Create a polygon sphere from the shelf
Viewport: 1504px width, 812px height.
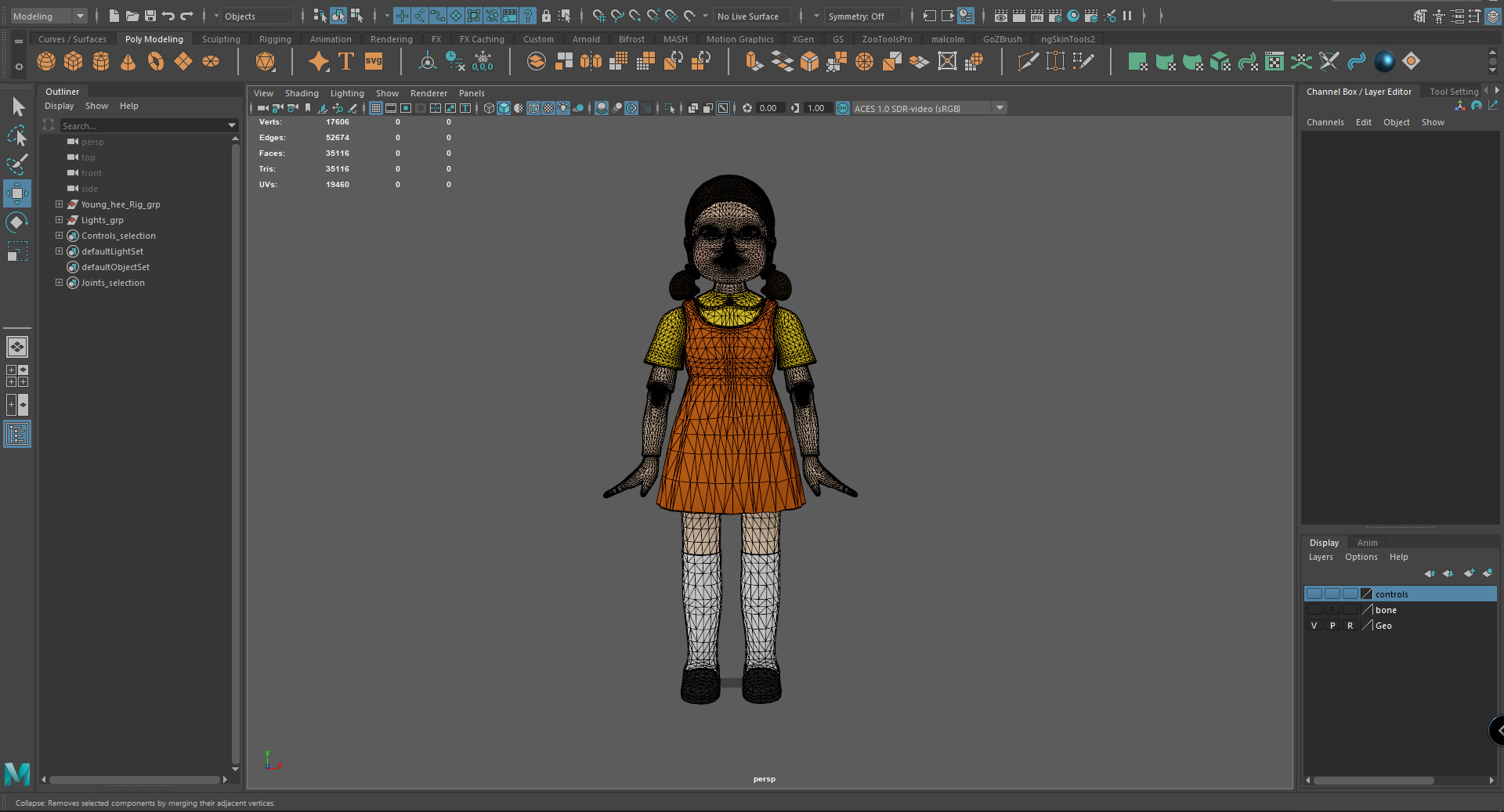coord(46,61)
